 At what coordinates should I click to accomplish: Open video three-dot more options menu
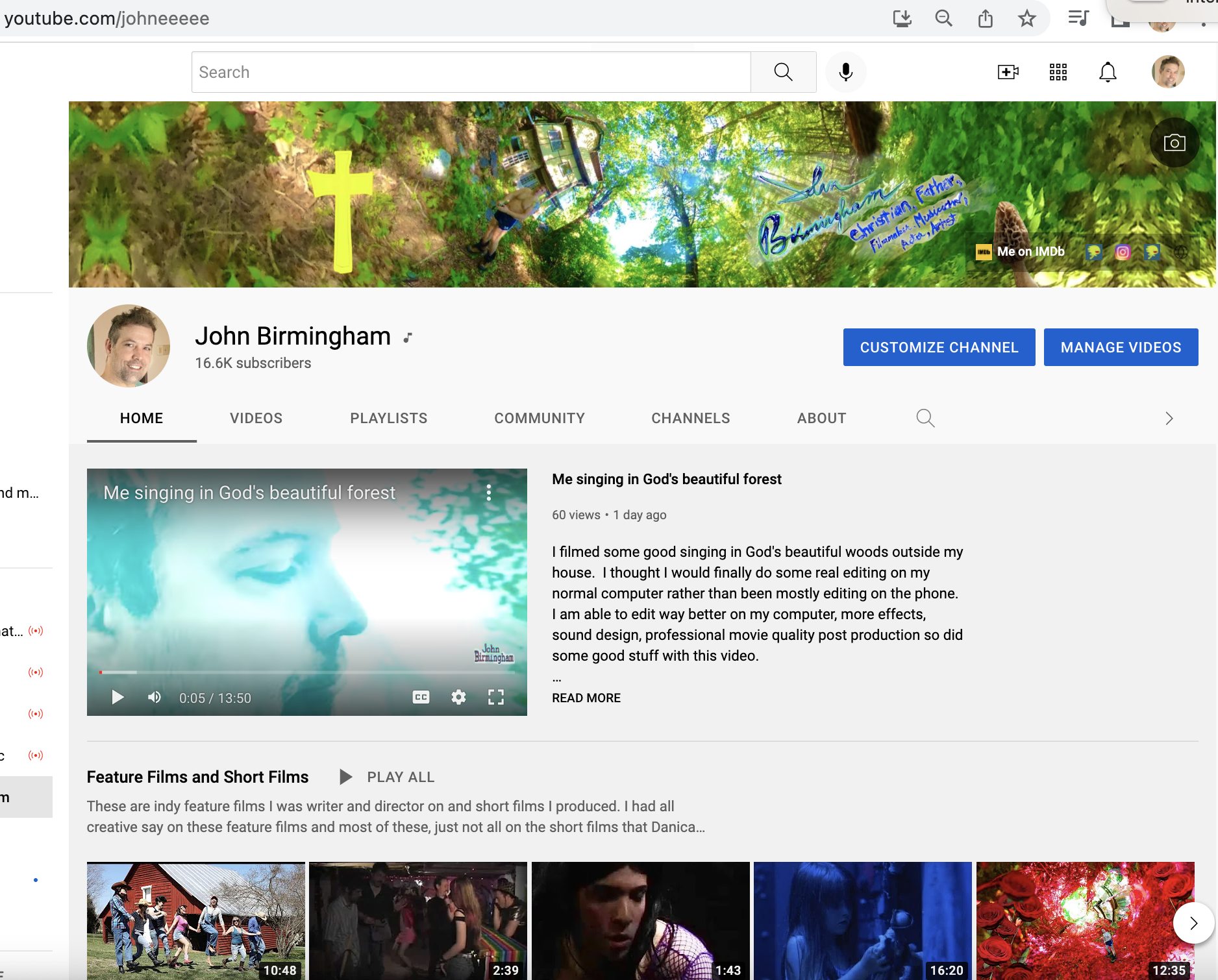(x=489, y=493)
